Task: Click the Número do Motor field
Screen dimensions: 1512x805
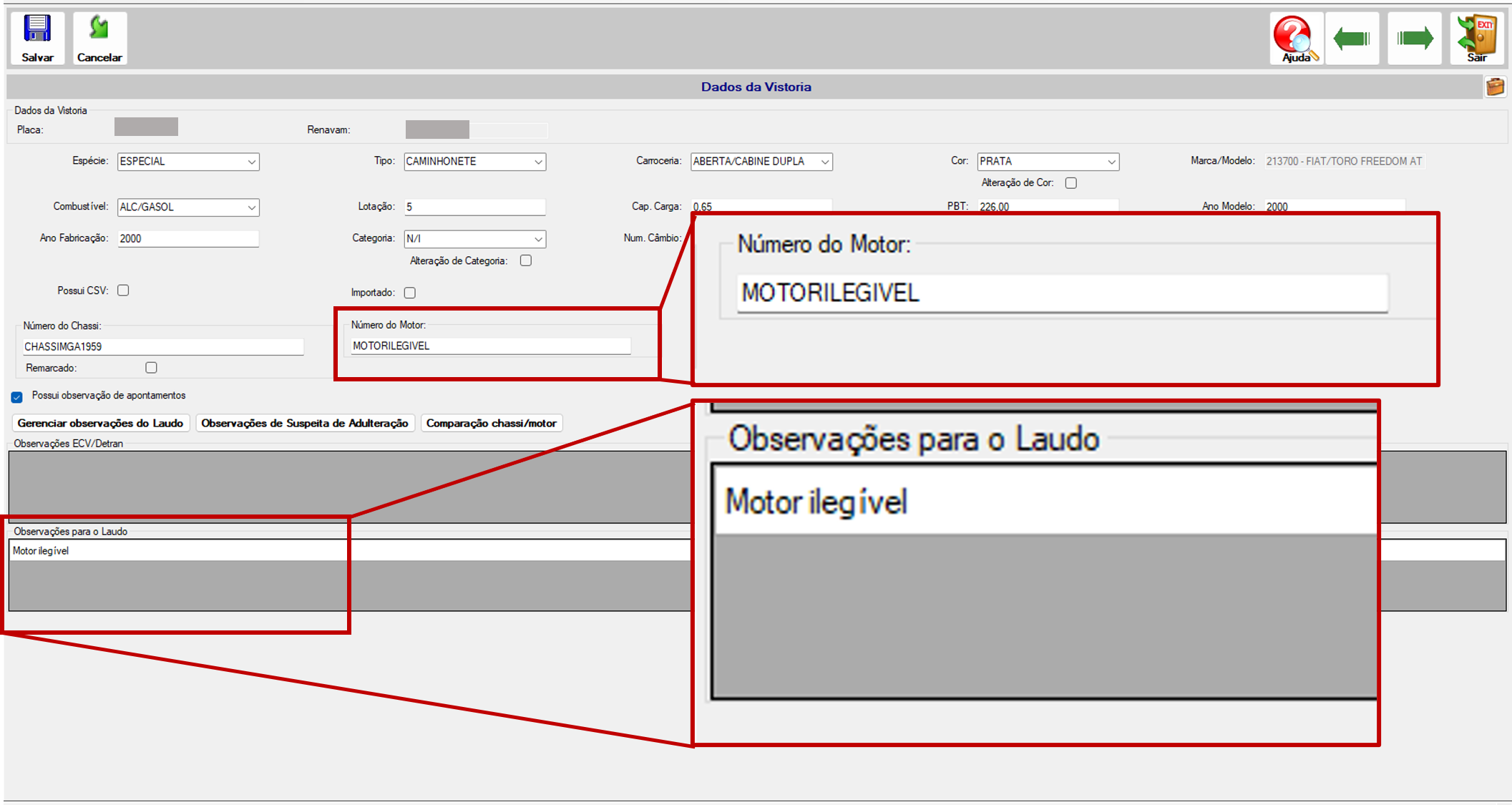Action: (x=490, y=346)
